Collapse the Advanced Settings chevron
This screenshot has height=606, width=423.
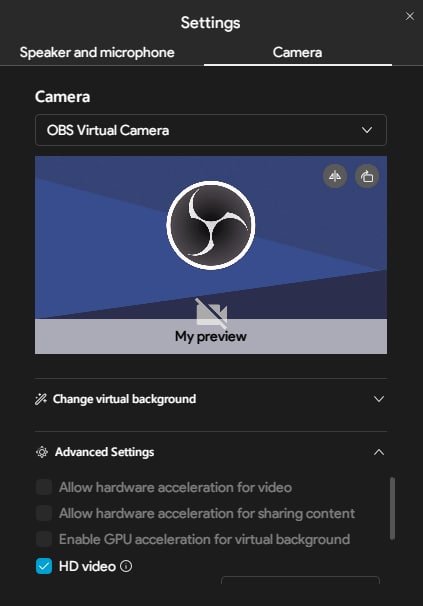coord(379,452)
